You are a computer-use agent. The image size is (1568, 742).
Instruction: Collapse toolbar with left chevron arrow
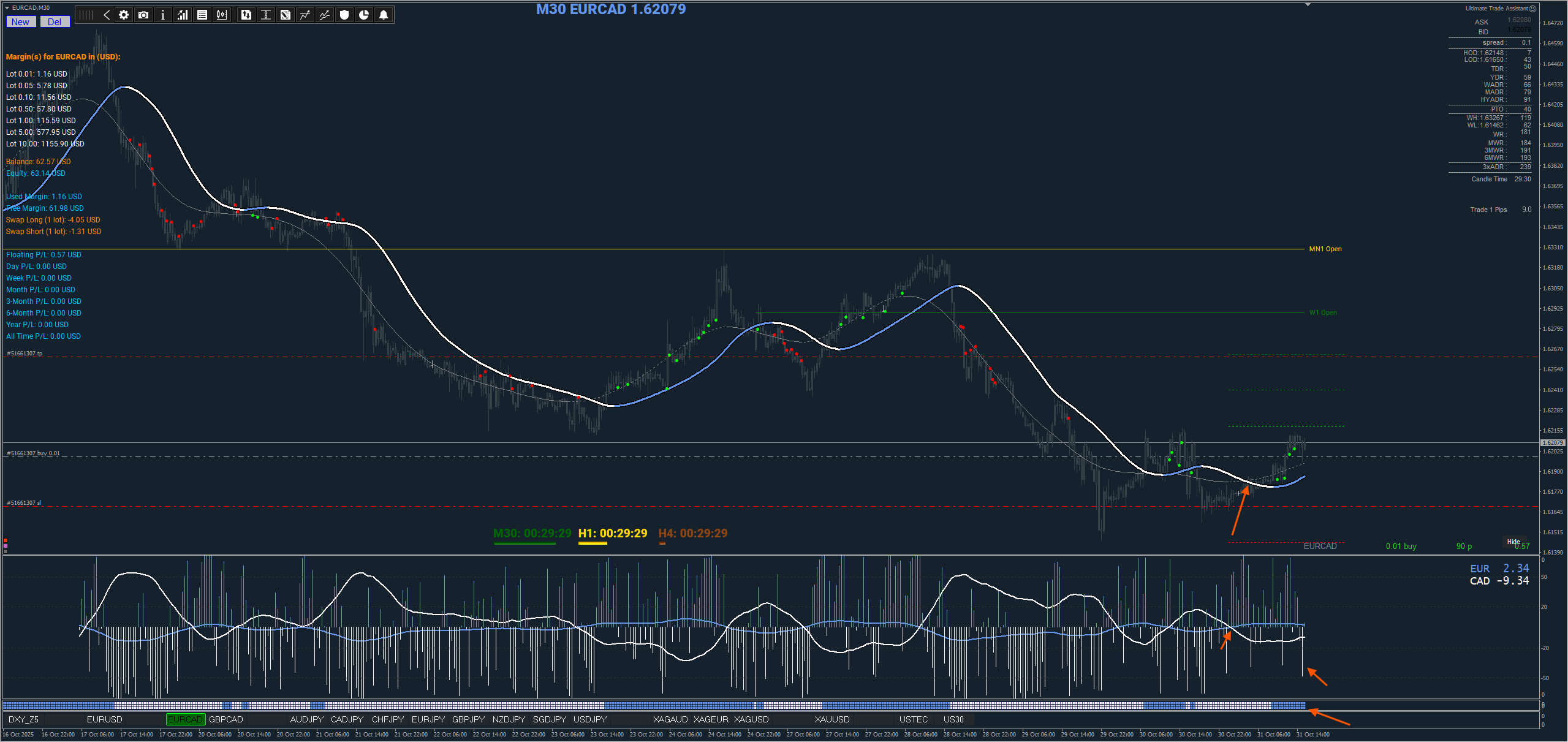coord(106,15)
